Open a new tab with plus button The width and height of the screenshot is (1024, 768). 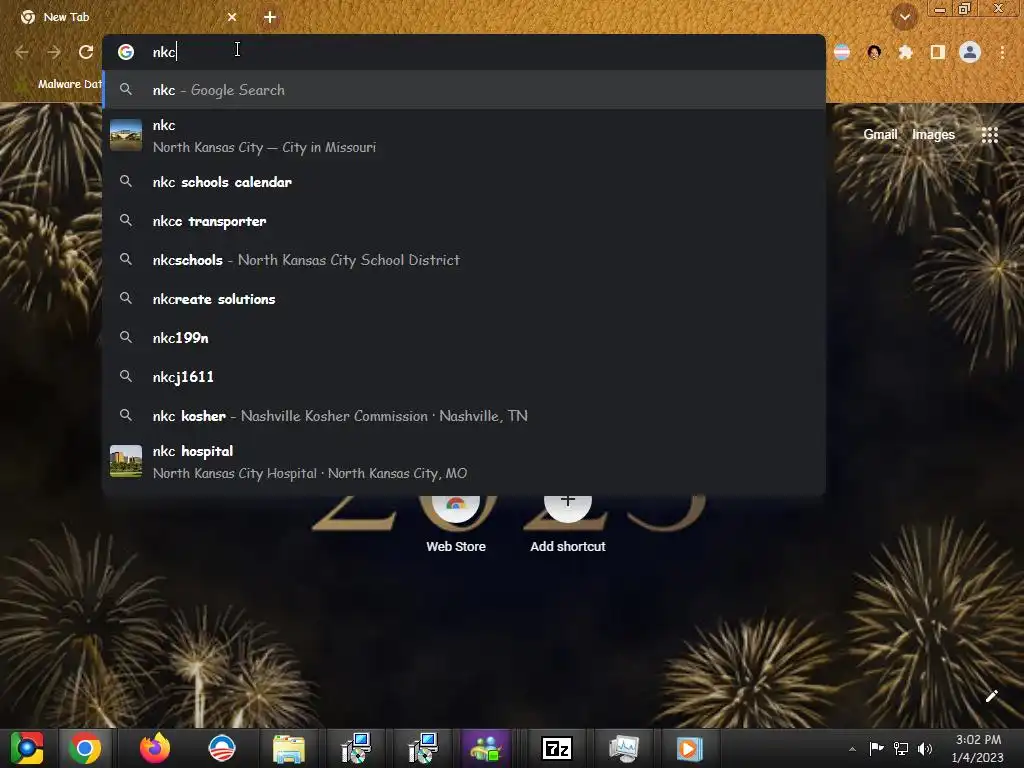point(270,17)
